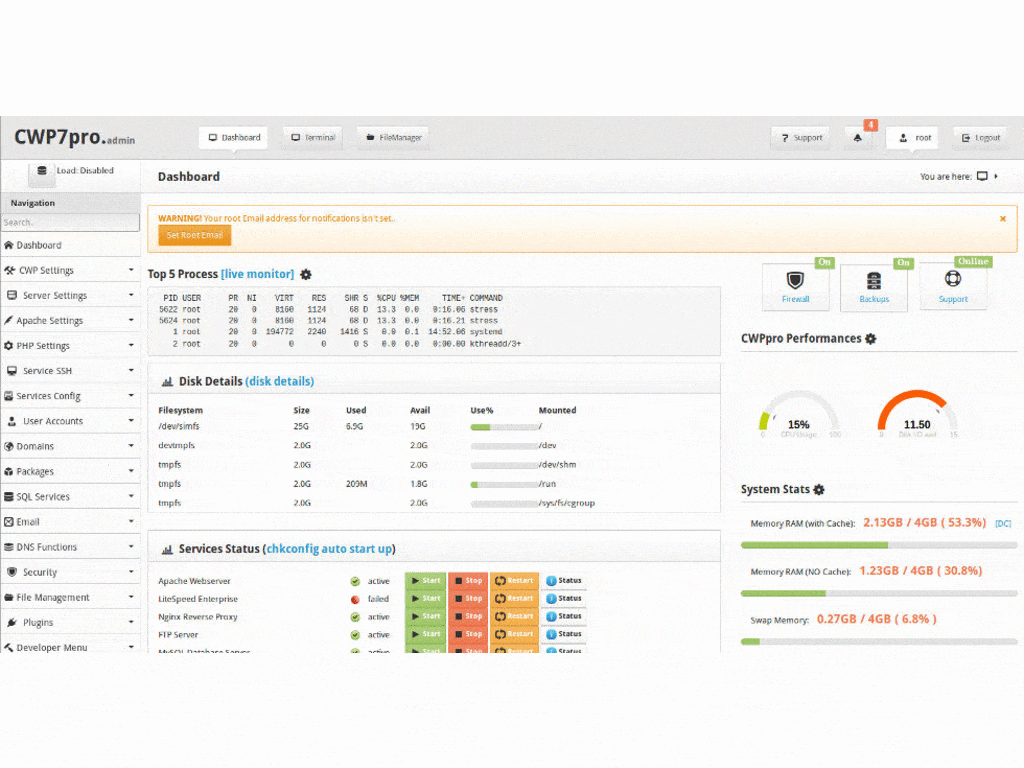This screenshot has width=1024, height=768.
Task: Expand SQL Services menu
Action: 71,496
